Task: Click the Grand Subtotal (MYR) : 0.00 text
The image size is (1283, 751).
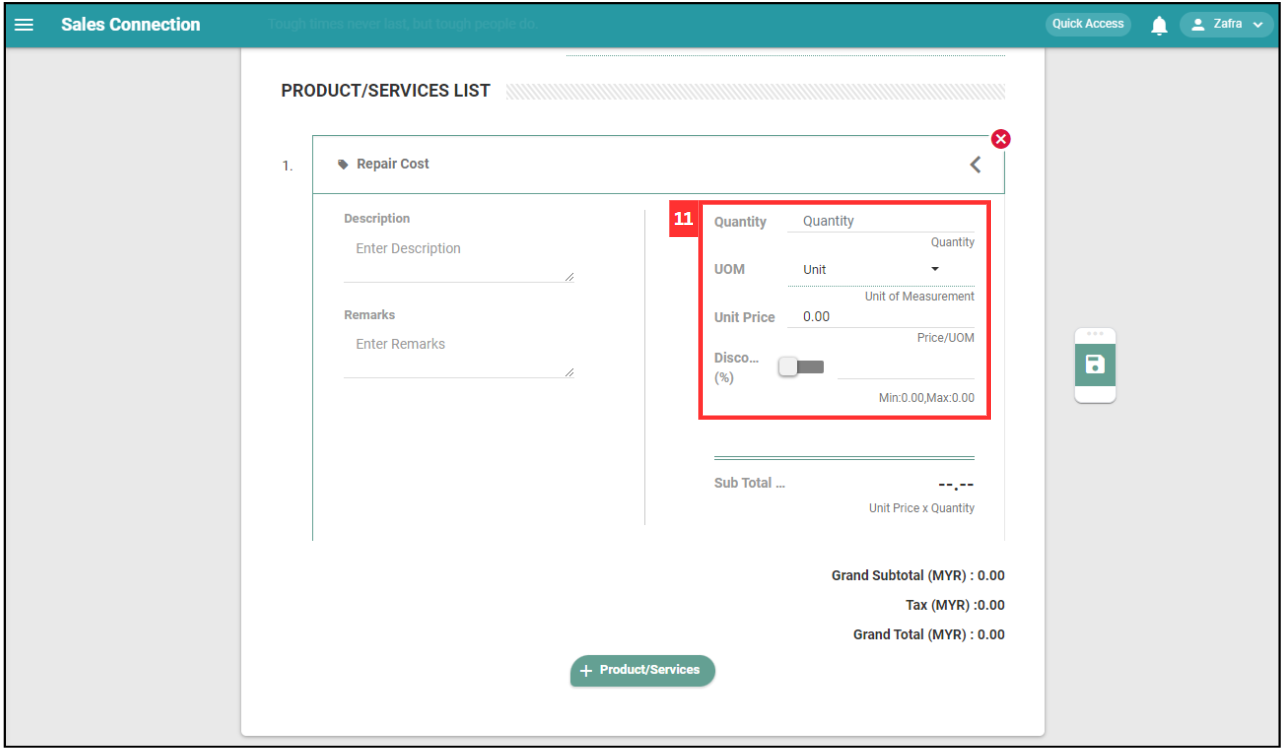Action: pos(918,576)
